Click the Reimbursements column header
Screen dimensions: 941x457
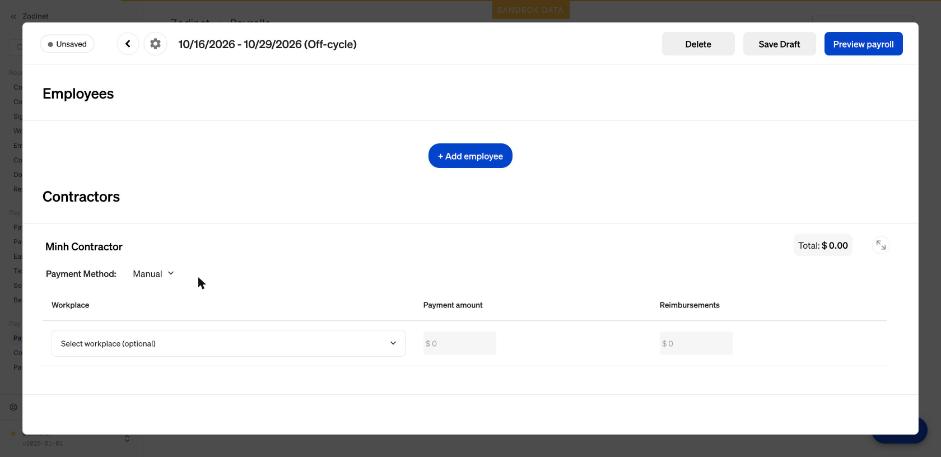[x=689, y=305]
